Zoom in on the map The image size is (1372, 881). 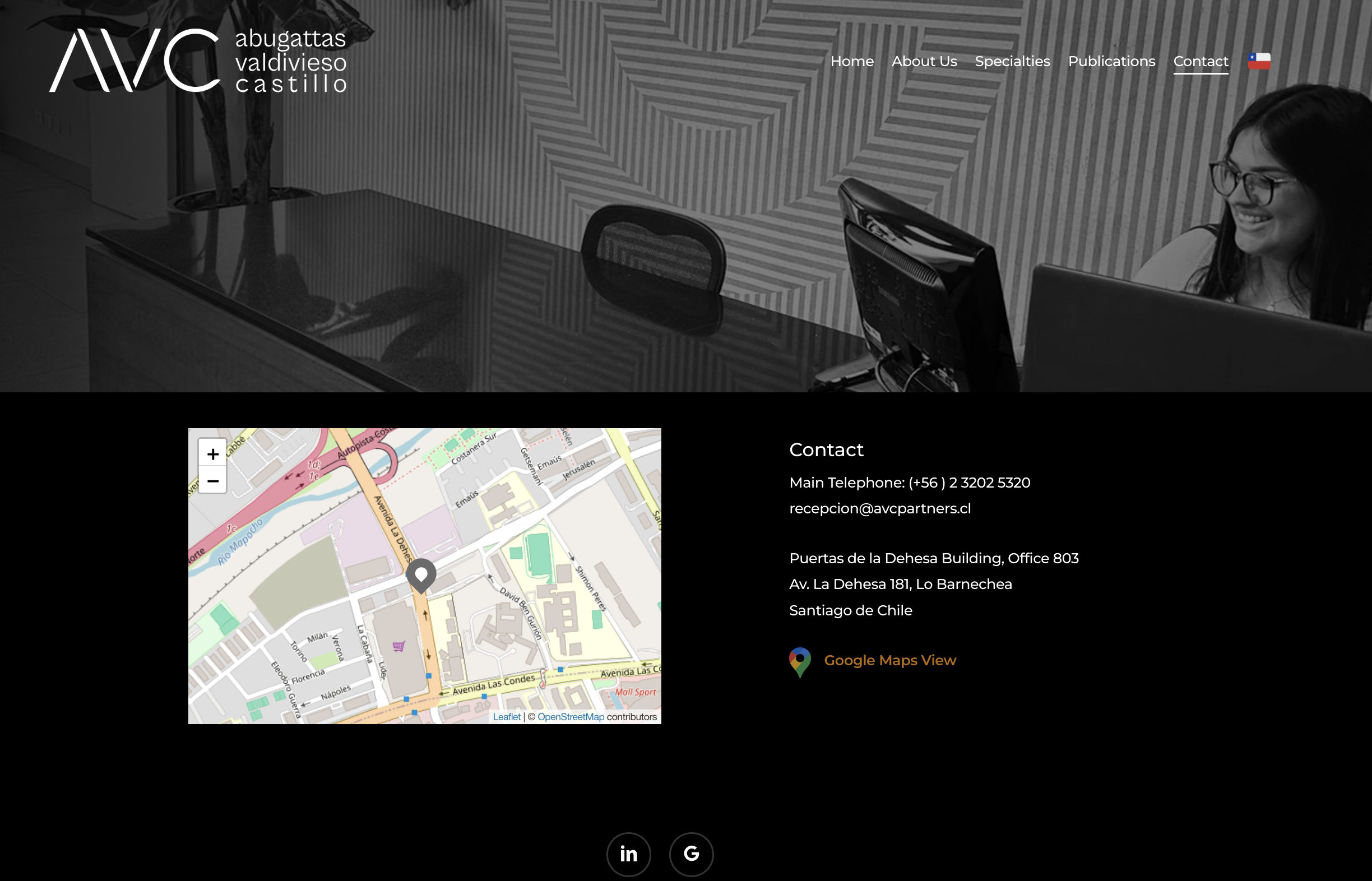(x=213, y=453)
